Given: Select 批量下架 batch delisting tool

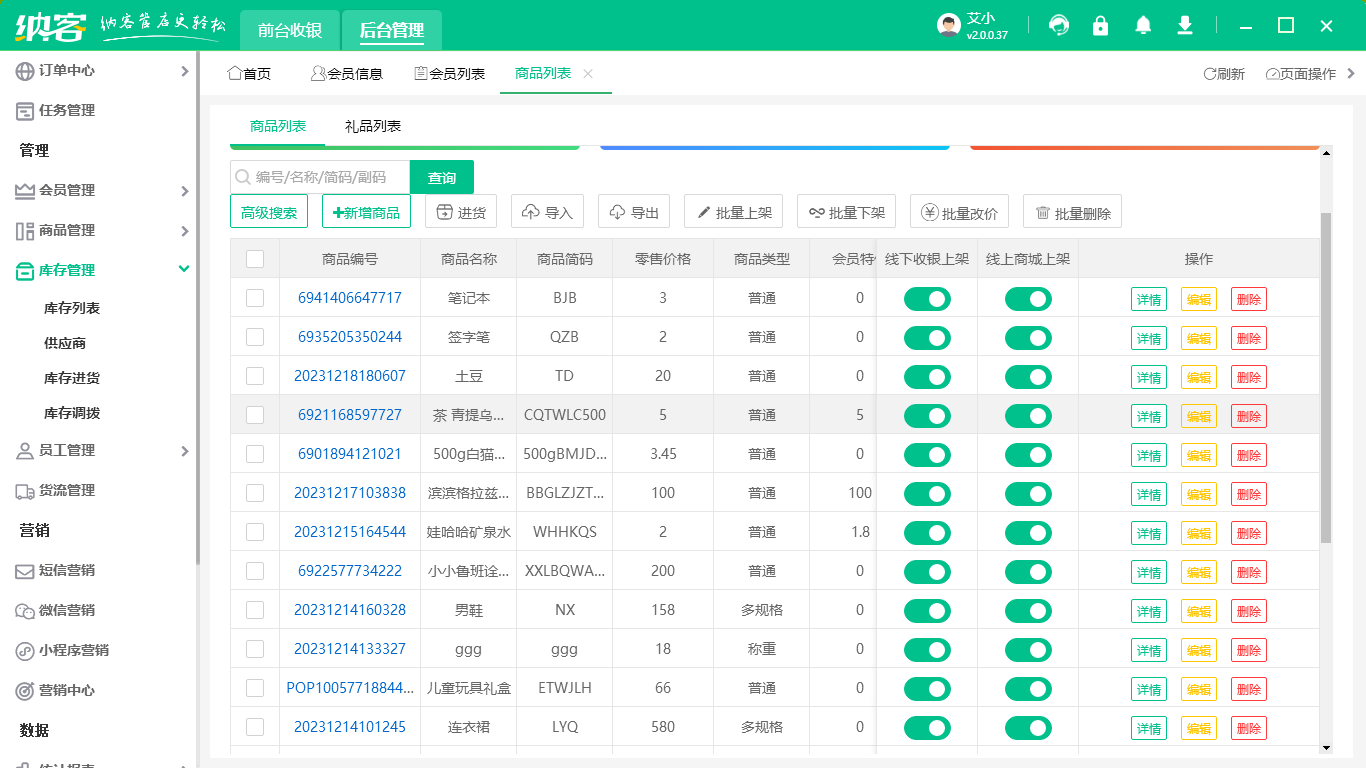Looking at the screenshot, I should (x=846, y=211).
